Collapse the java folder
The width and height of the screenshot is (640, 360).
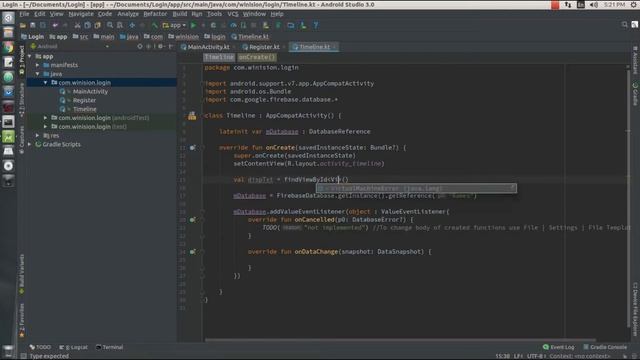pos(38,74)
